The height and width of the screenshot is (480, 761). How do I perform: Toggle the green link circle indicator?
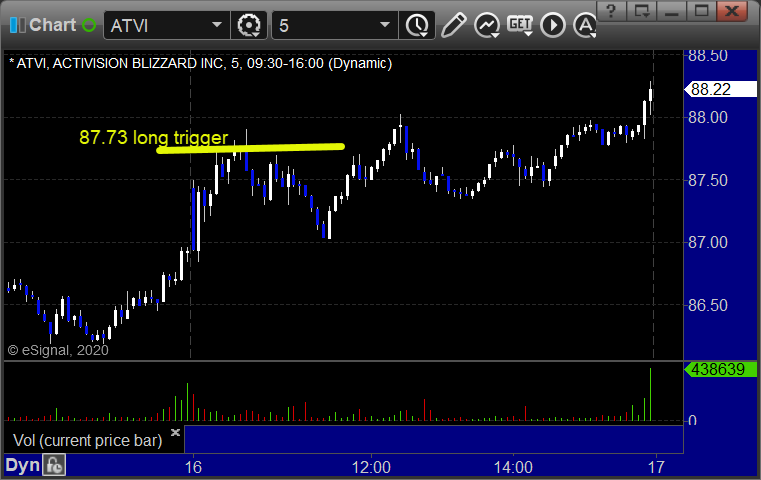point(89,25)
